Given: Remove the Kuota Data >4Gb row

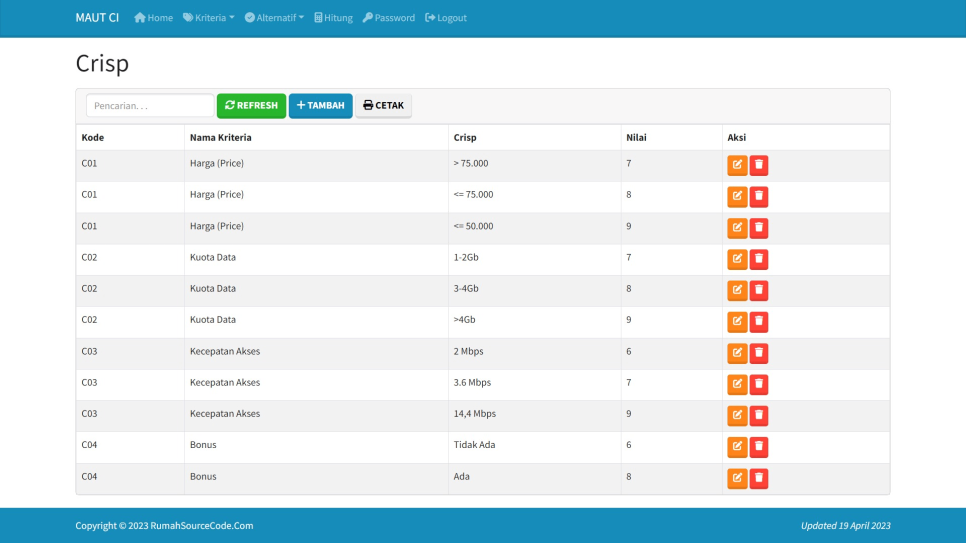Looking at the screenshot, I should click(759, 322).
